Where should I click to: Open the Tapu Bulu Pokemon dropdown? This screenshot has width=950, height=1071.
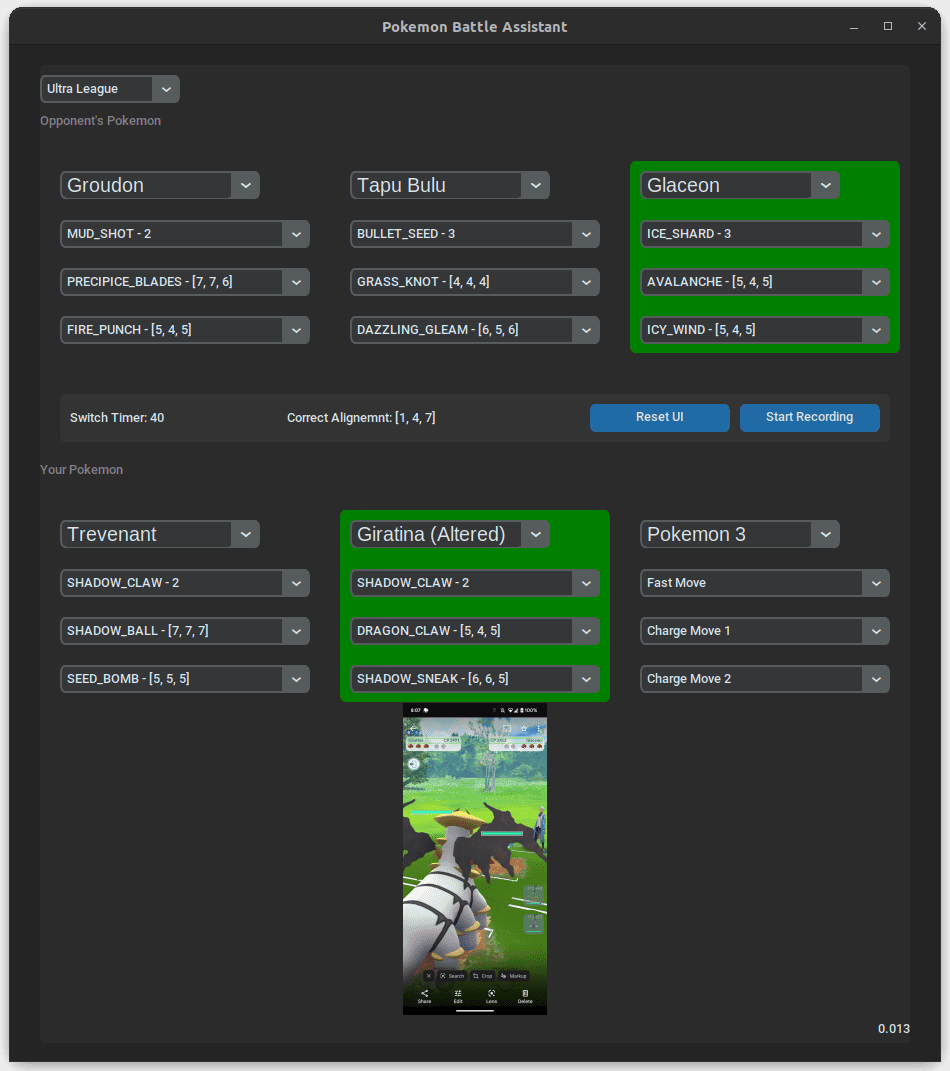[x=450, y=185]
